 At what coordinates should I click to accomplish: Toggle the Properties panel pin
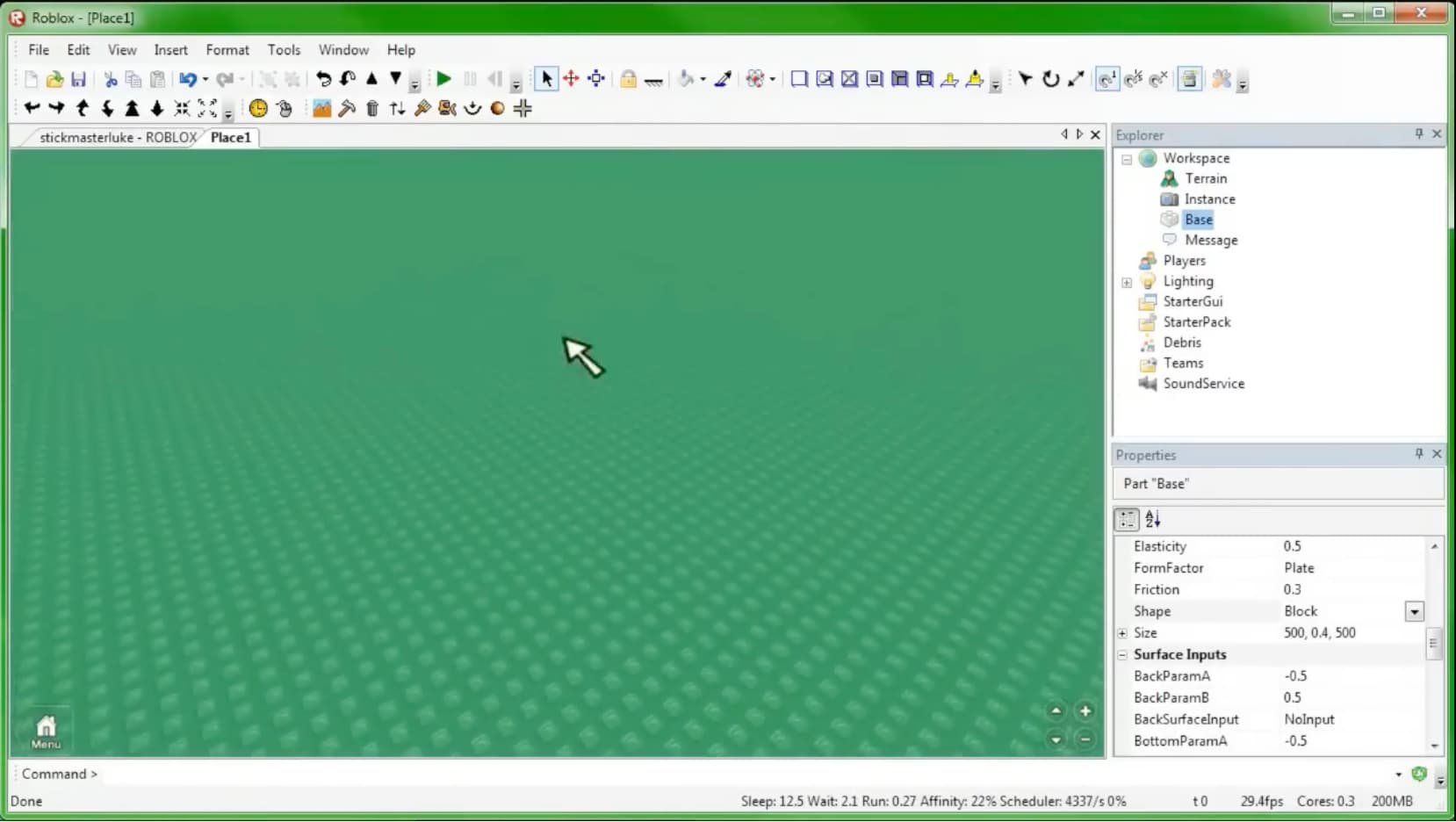click(x=1417, y=454)
